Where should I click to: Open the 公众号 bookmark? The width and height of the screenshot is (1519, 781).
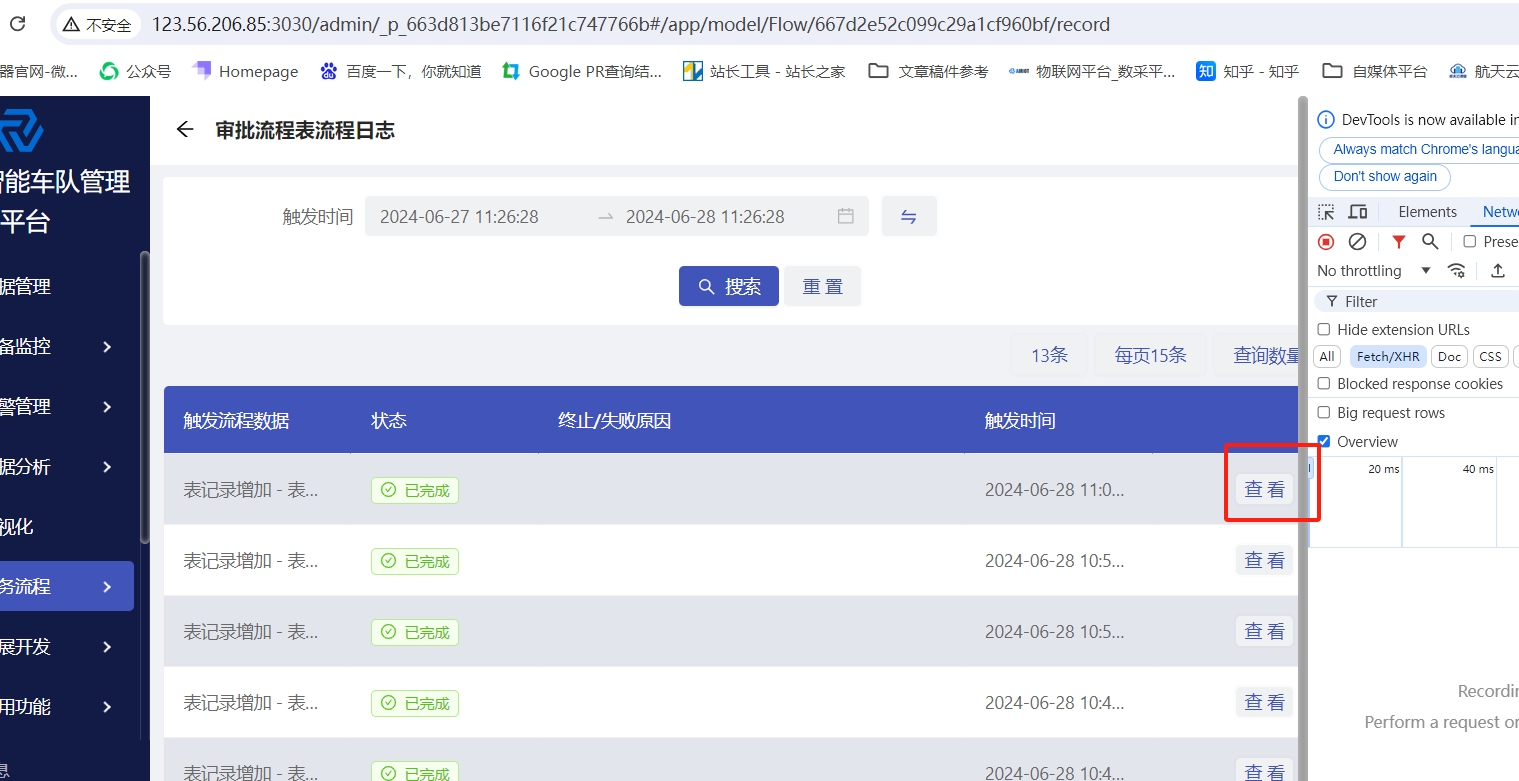pyautogui.click(x=135, y=71)
